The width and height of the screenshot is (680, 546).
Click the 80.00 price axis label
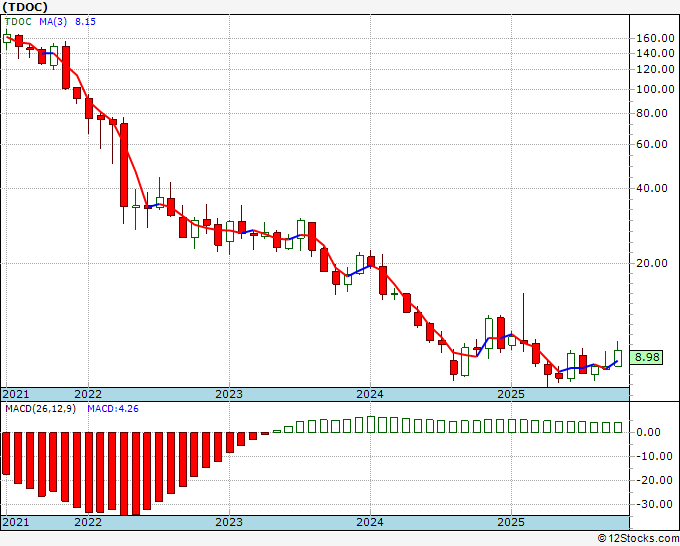point(651,113)
